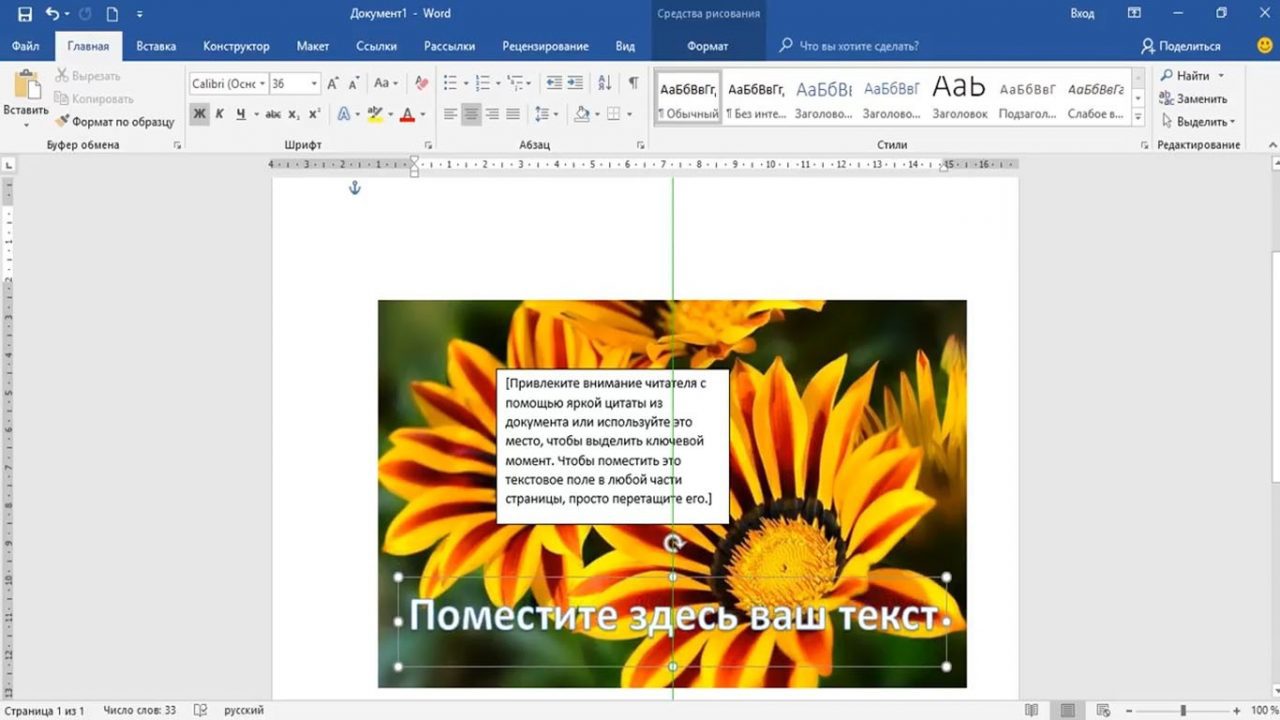Click Поделиться share button
Screen dimensions: 1280x720
point(1181,46)
